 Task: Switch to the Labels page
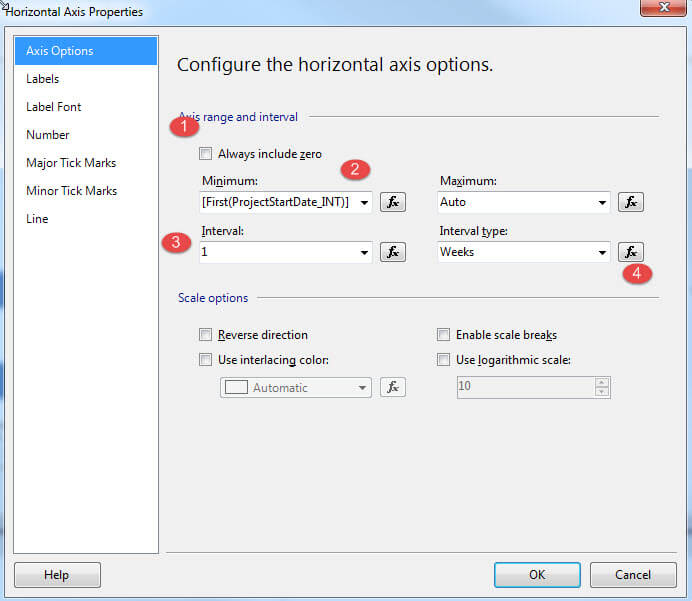point(43,79)
